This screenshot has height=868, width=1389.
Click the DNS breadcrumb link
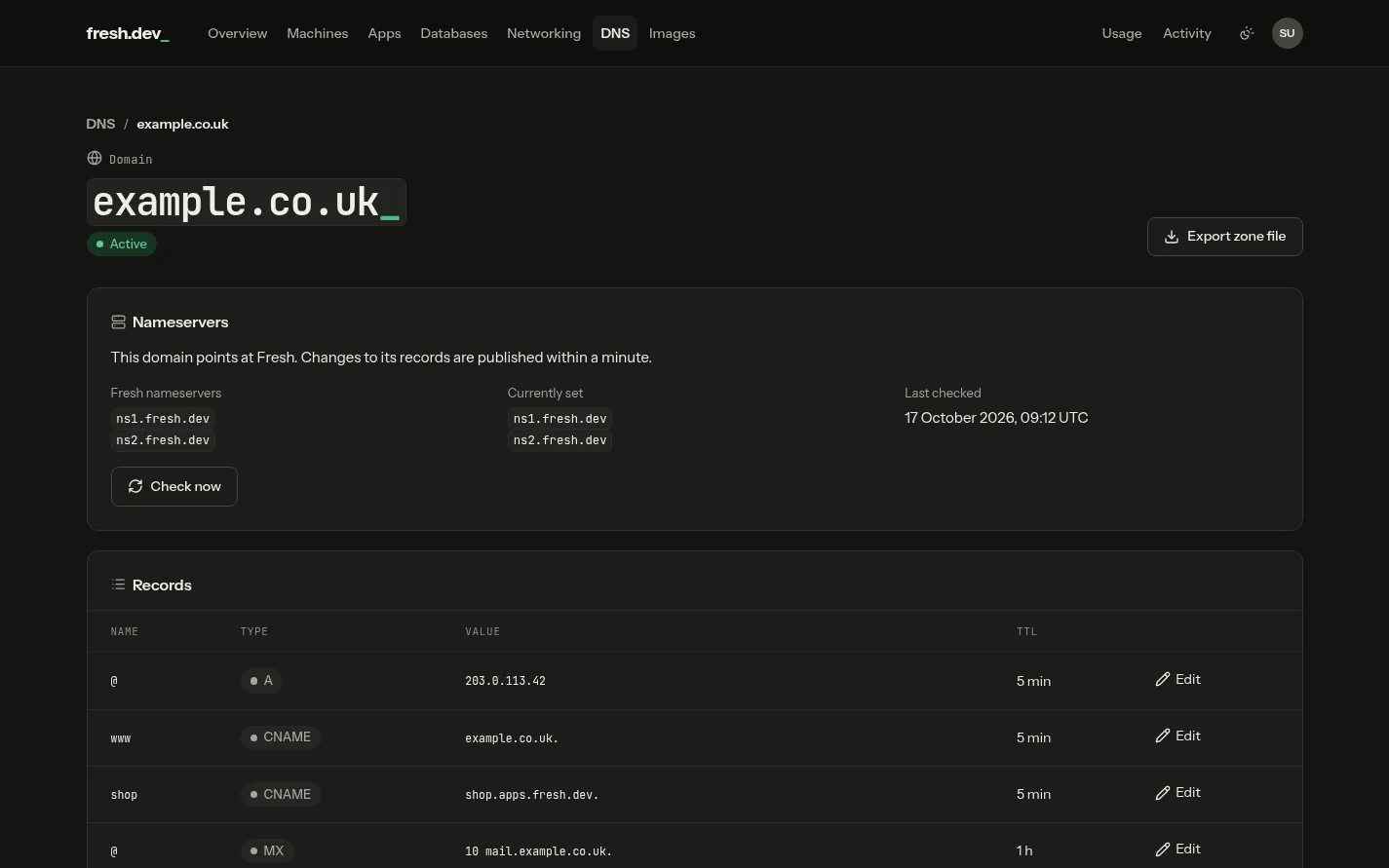(100, 124)
